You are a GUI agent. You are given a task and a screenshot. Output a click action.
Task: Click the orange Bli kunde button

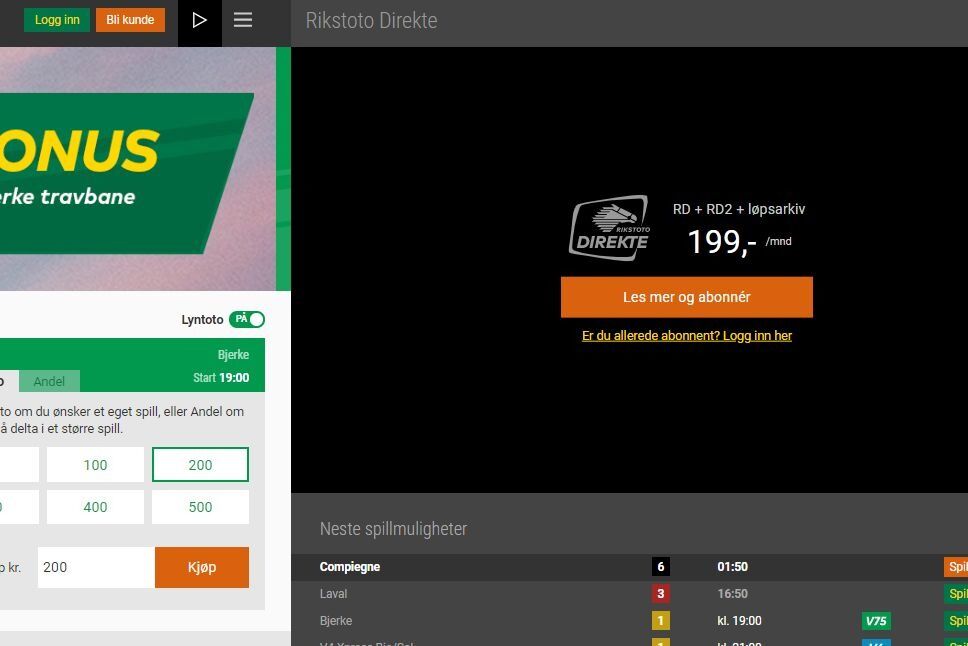click(130, 20)
